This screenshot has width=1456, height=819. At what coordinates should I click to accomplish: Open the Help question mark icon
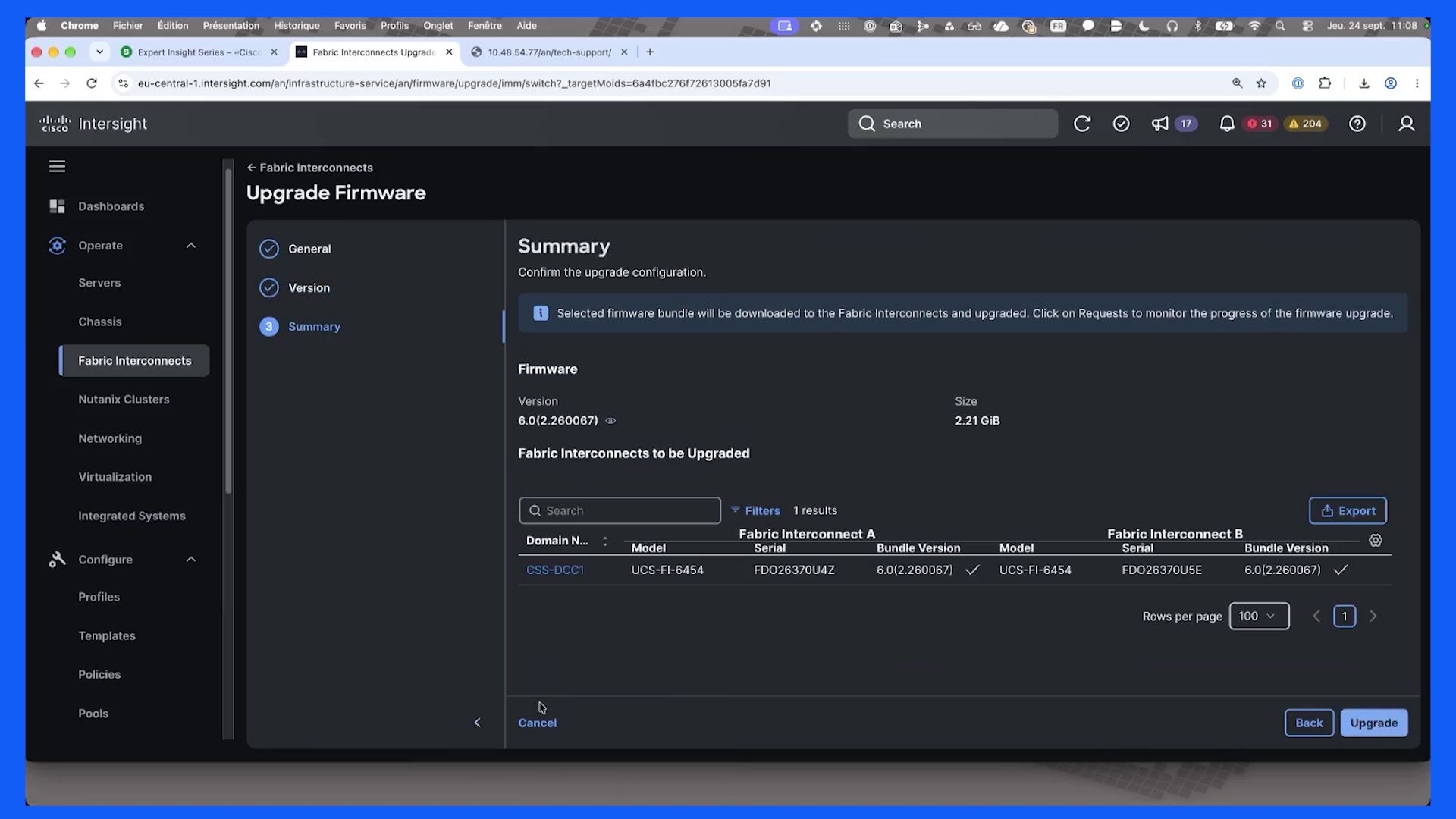(x=1357, y=124)
